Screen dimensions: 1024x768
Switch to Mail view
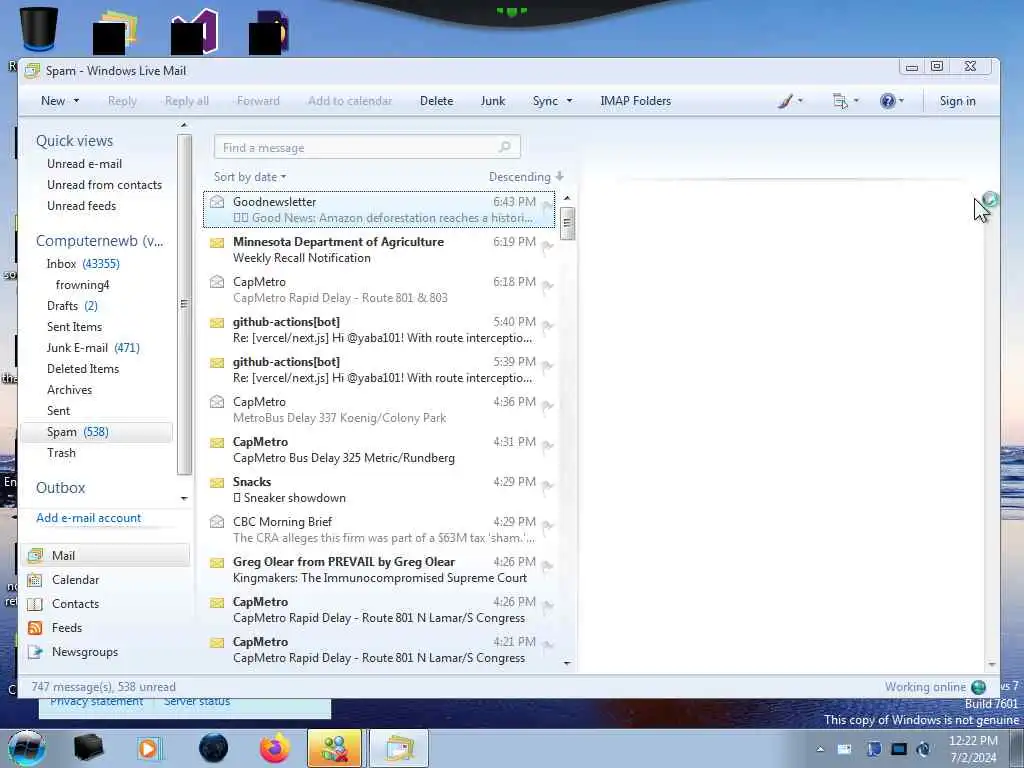point(105,555)
